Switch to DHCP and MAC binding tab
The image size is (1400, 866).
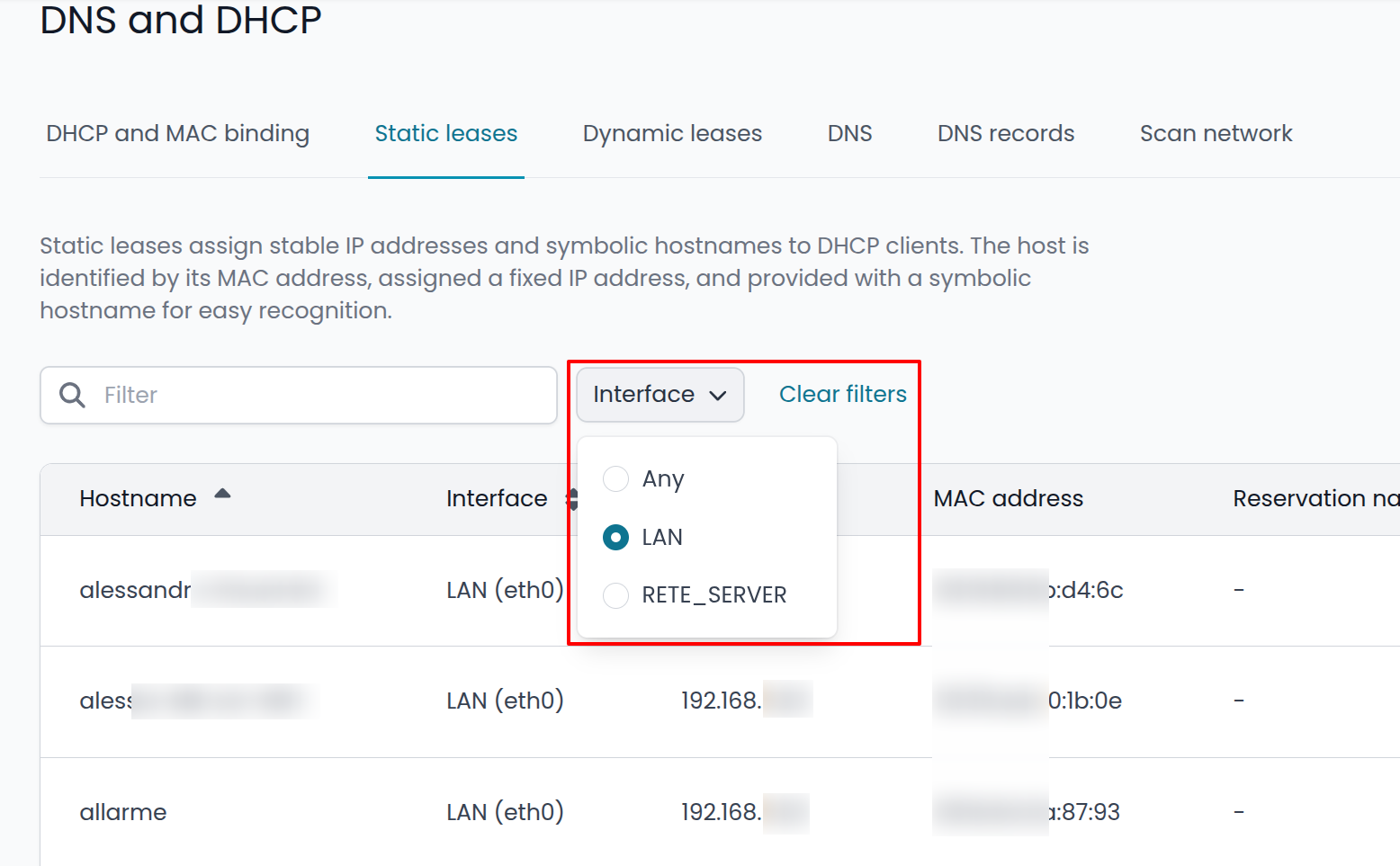point(177,134)
